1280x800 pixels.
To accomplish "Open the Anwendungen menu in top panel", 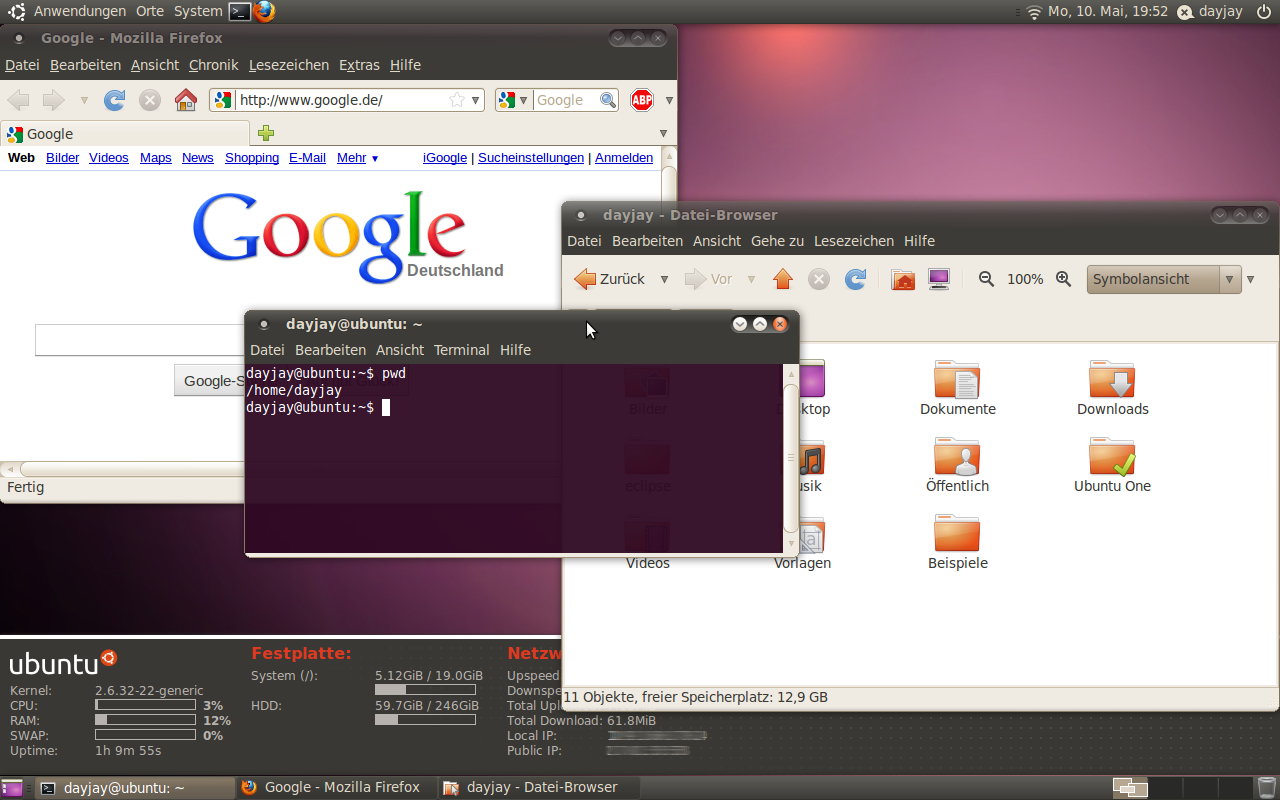I will (x=80, y=11).
